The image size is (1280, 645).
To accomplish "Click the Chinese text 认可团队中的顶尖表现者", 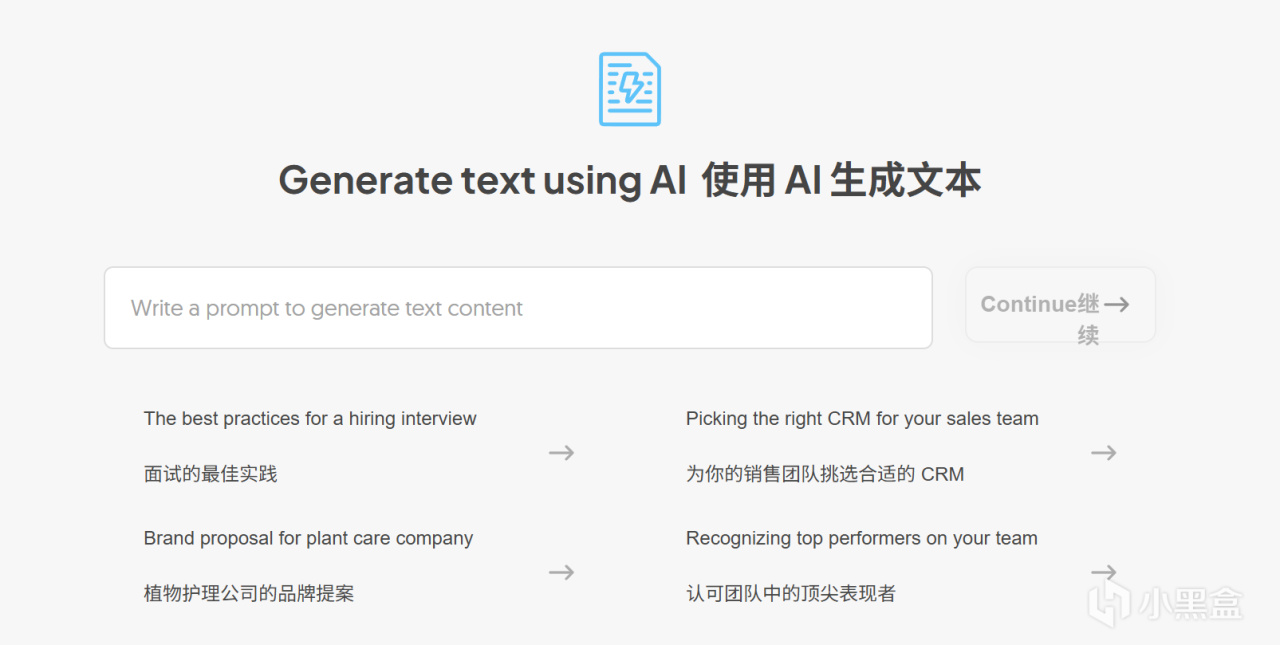I will point(791,593).
